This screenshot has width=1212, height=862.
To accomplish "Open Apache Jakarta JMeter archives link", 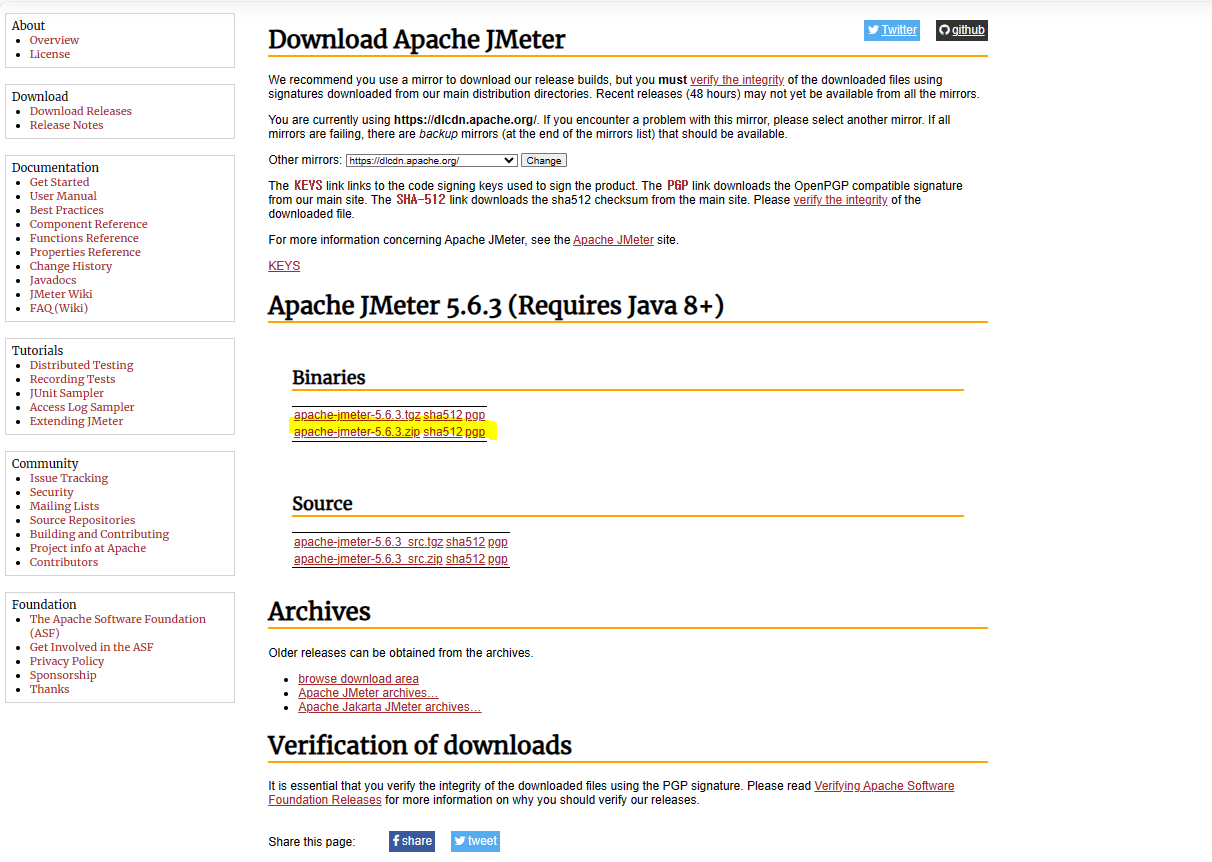I will (389, 707).
